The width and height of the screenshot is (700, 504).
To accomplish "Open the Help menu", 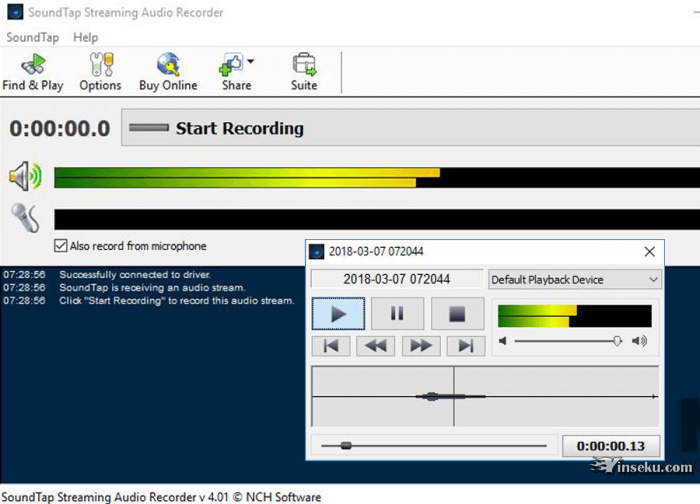I will 86,37.
